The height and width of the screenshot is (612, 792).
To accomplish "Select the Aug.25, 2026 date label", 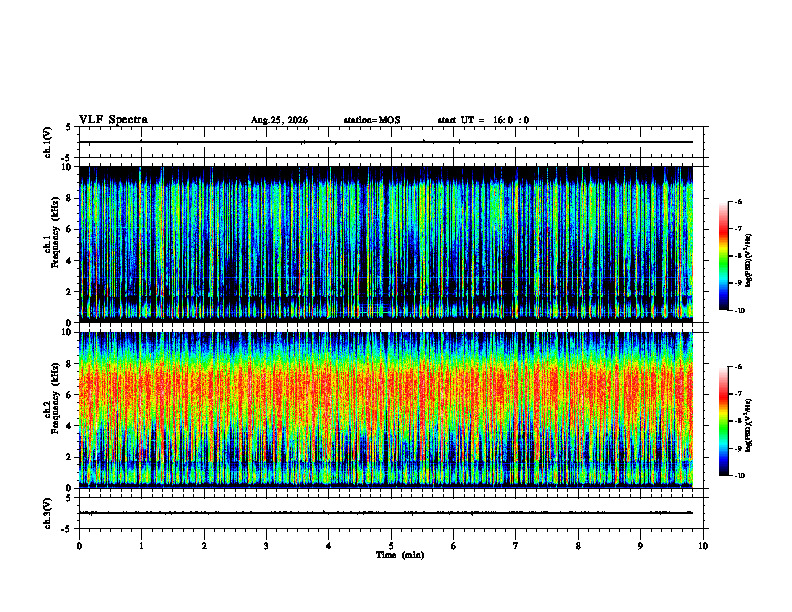I will pos(279,120).
